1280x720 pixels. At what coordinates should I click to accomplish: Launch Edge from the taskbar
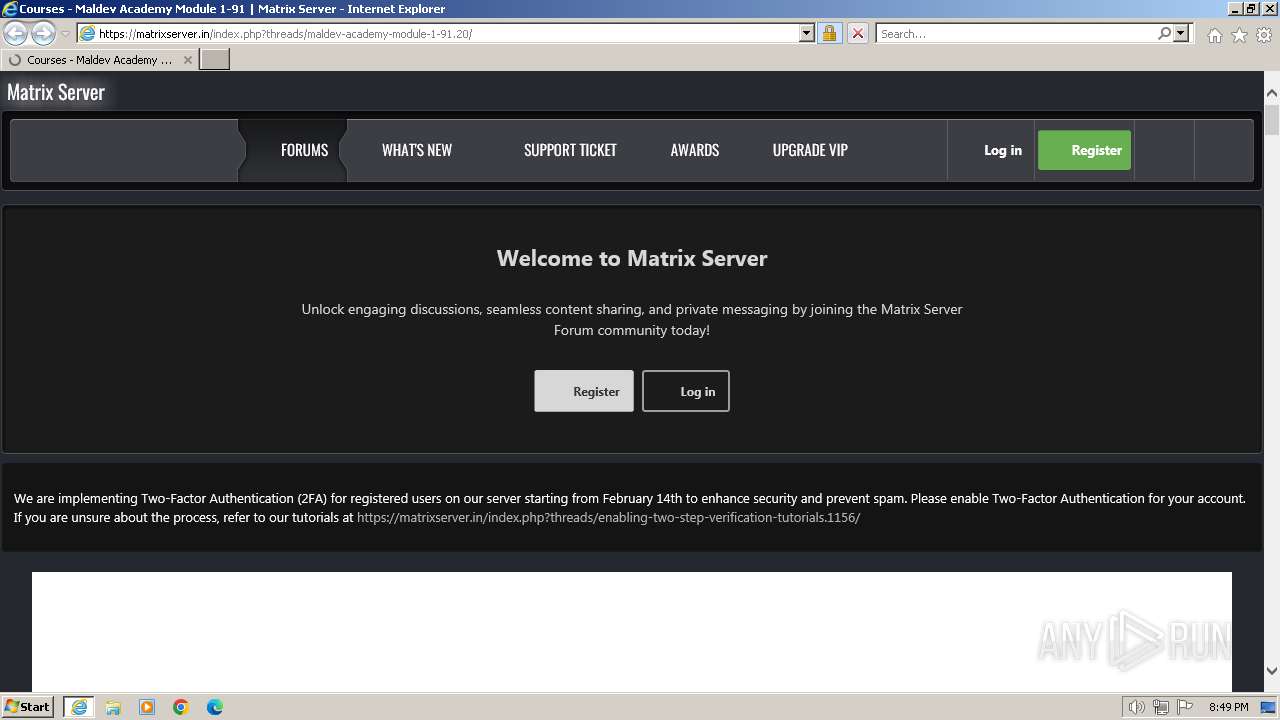coord(215,707)
